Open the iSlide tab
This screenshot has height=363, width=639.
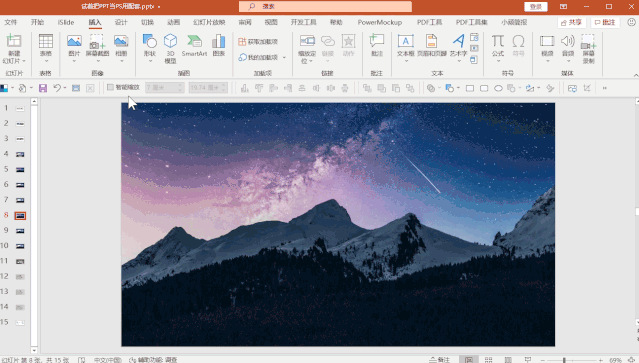[x=66, y=22]
